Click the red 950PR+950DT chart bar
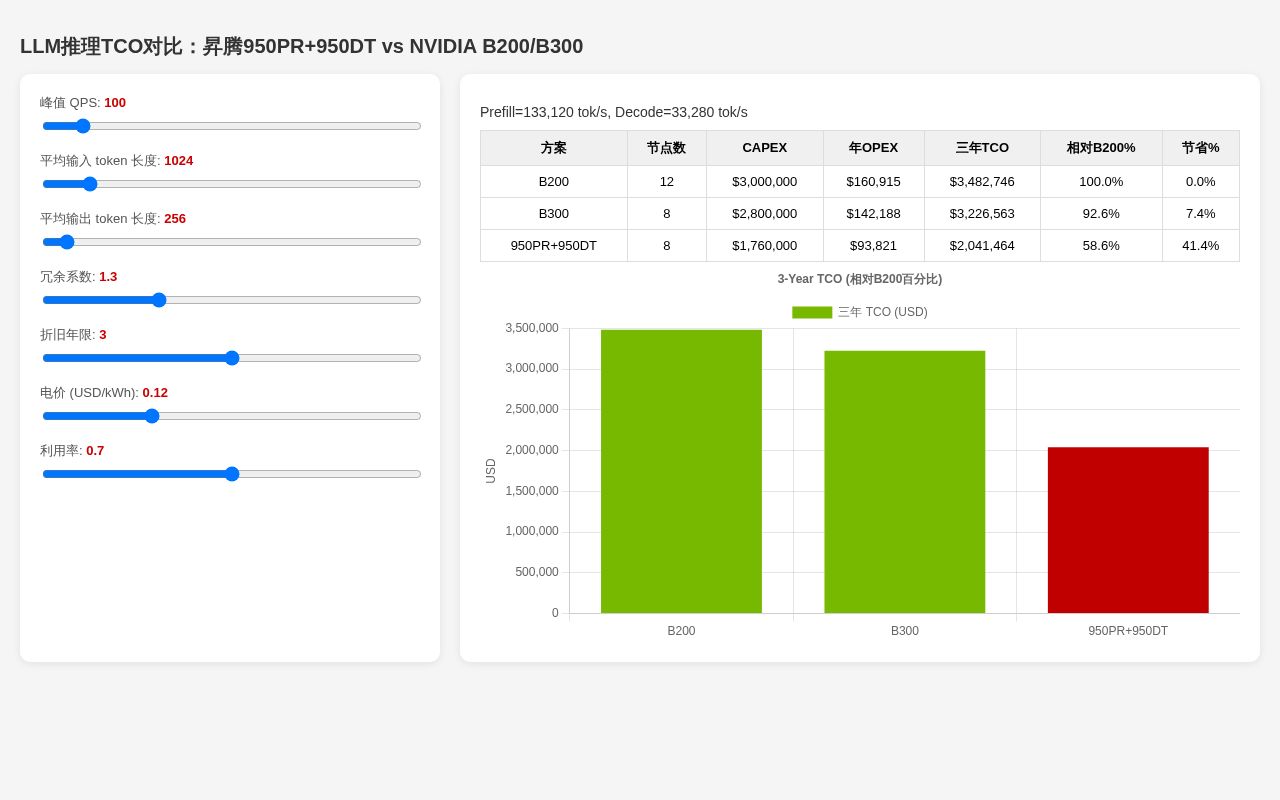1280x800 pixels. click(x=1128, y=530)
